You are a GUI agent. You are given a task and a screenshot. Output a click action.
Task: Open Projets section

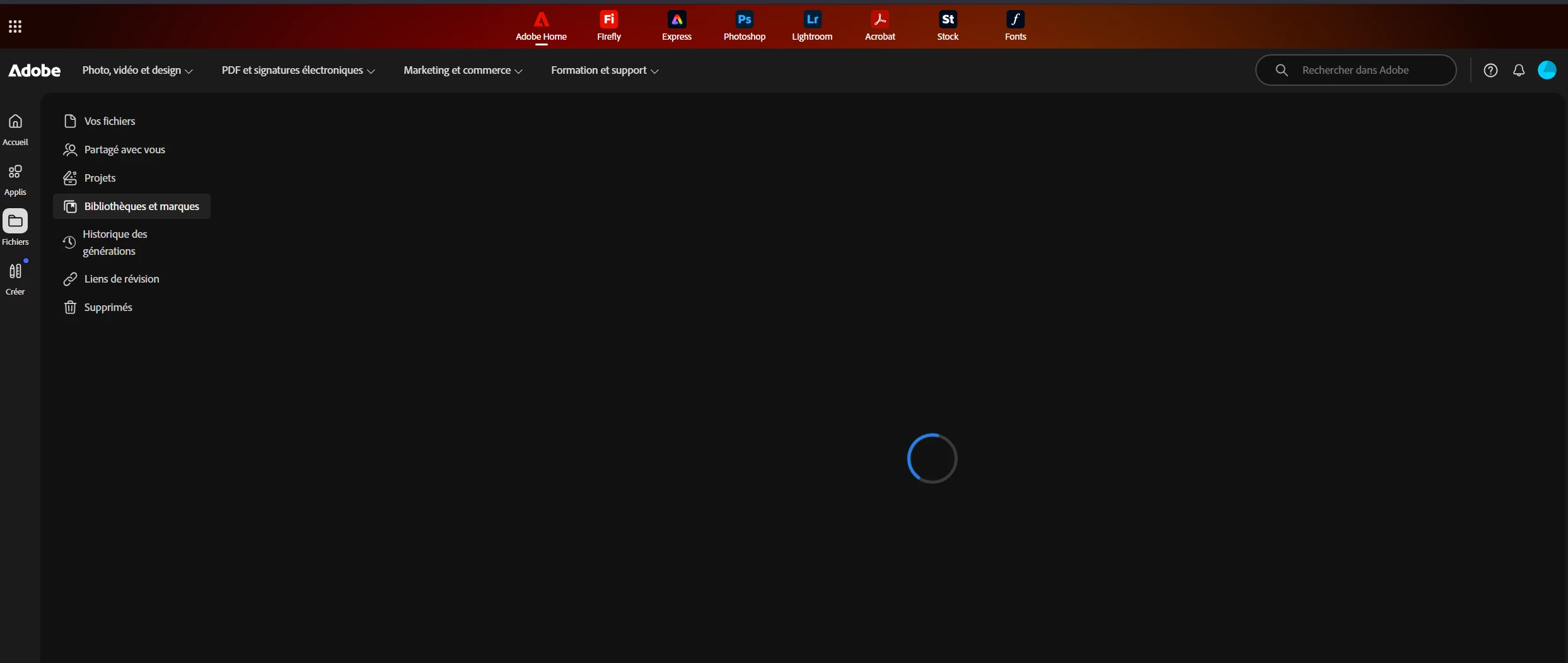(132, 178)
